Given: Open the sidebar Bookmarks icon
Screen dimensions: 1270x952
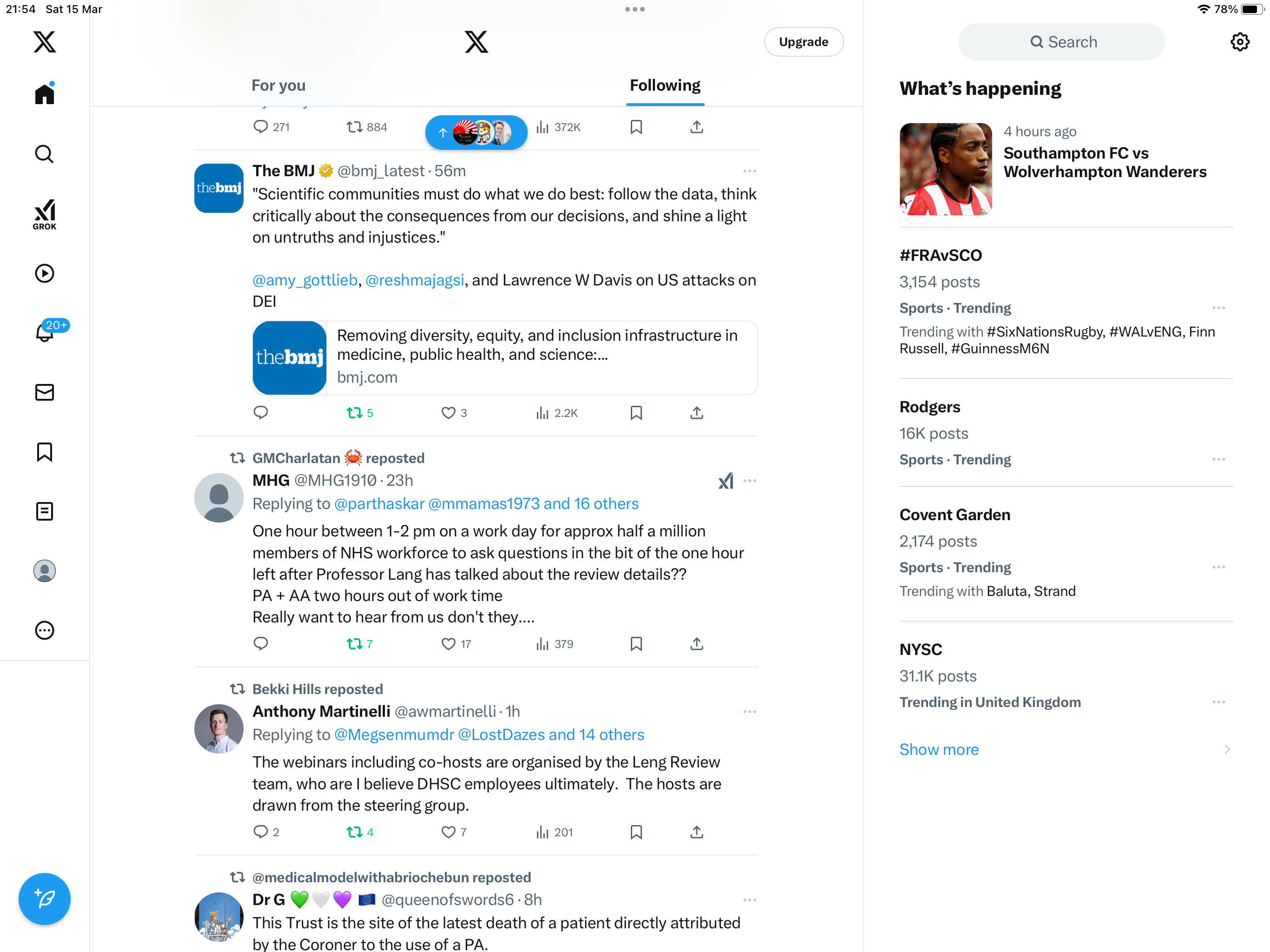Looking at the screenshot, I should point(44,452).
